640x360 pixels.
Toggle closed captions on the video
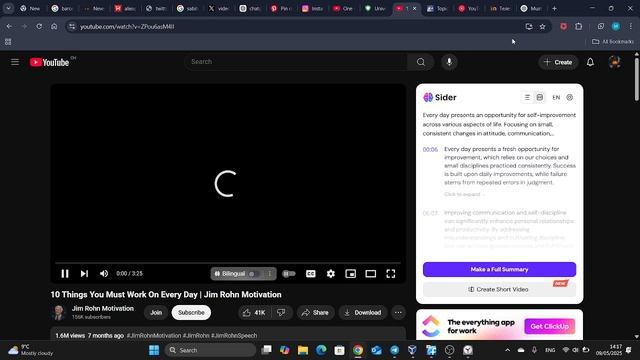(x=311, y=273)
